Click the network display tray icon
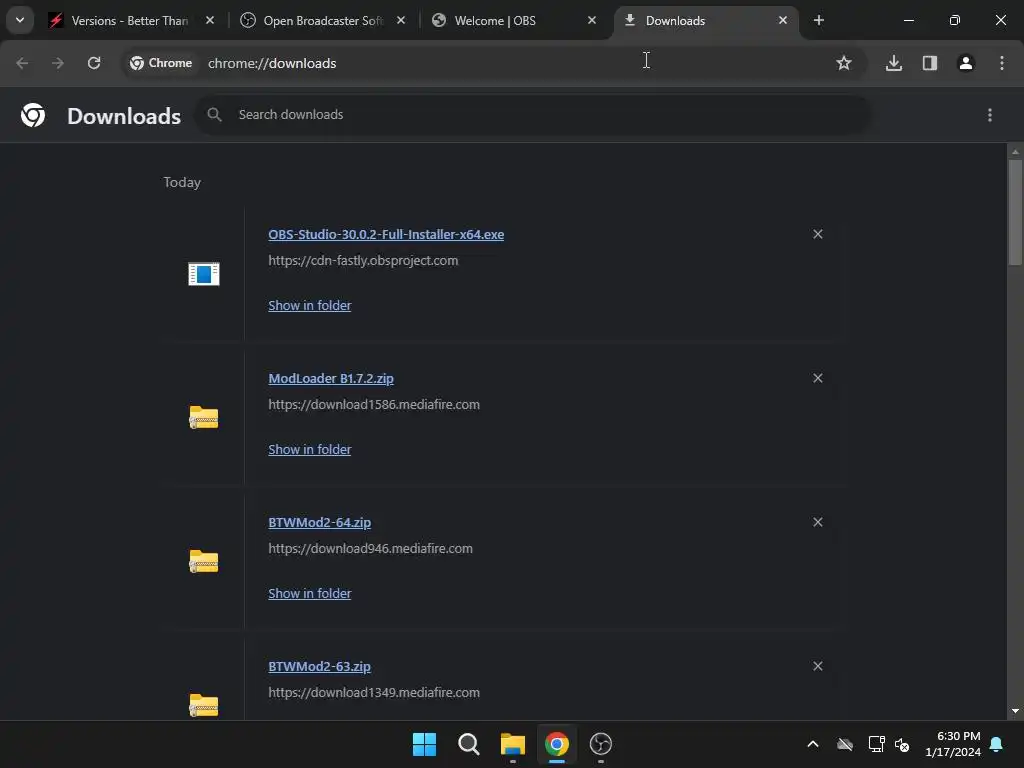 click(876, 744)
